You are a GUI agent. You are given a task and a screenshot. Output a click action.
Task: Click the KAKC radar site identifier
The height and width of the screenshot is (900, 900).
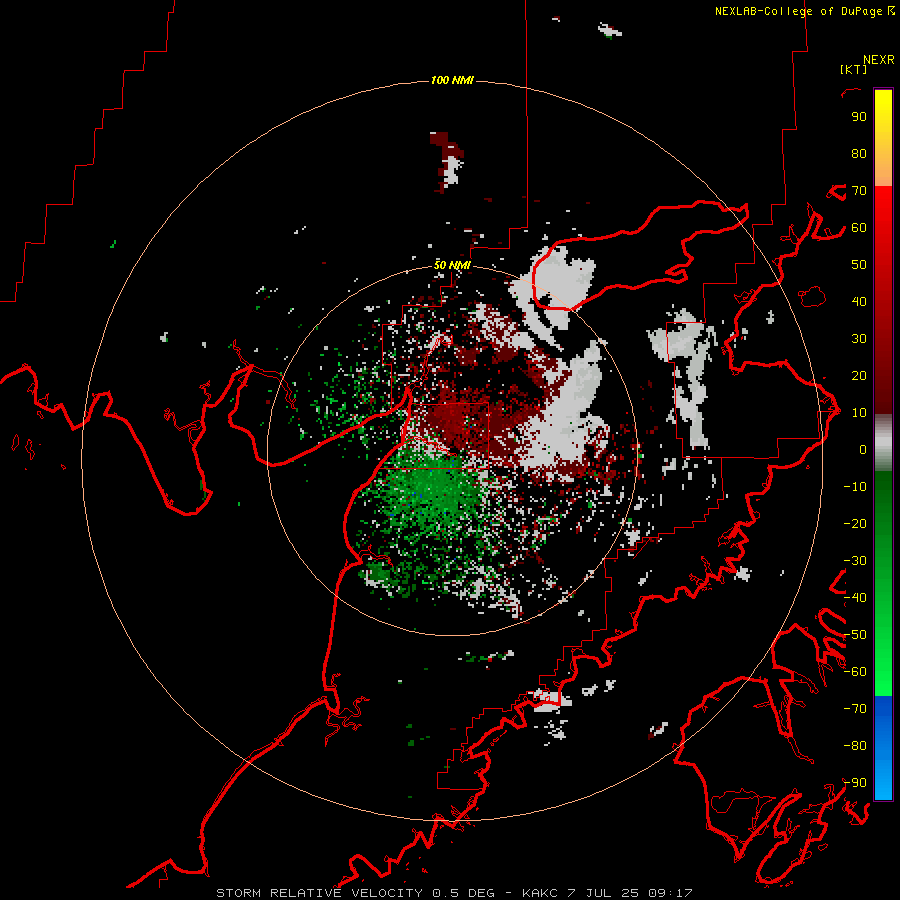[540, 893]
